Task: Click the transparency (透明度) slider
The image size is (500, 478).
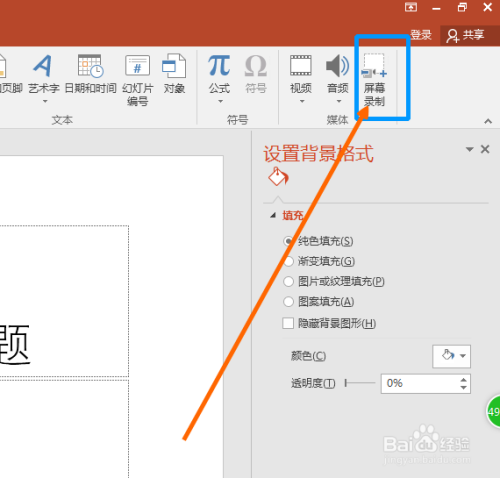Action: tap(360, 383)
